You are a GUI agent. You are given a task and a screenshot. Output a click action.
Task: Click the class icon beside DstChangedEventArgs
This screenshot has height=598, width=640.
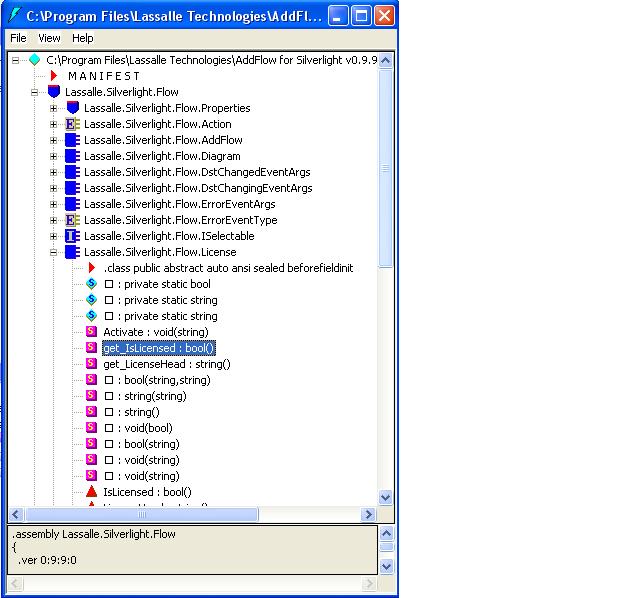tap(72, 172)
